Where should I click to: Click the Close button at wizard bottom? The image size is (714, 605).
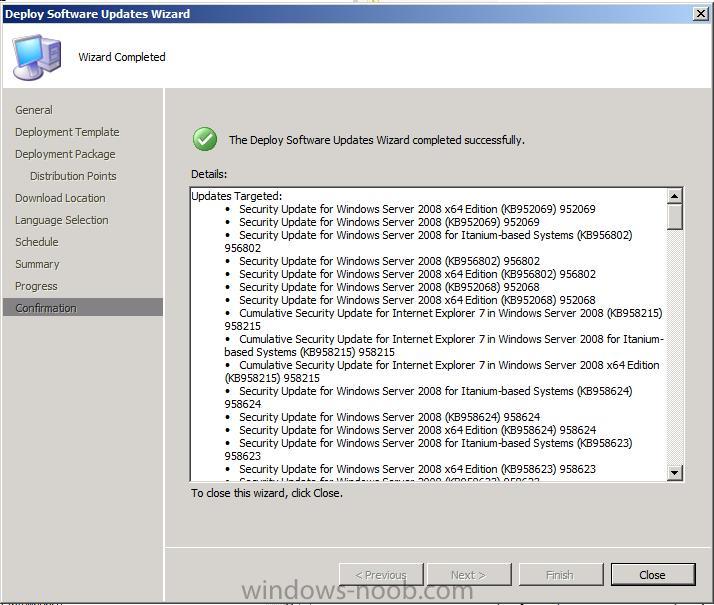[x=653, y=575]
